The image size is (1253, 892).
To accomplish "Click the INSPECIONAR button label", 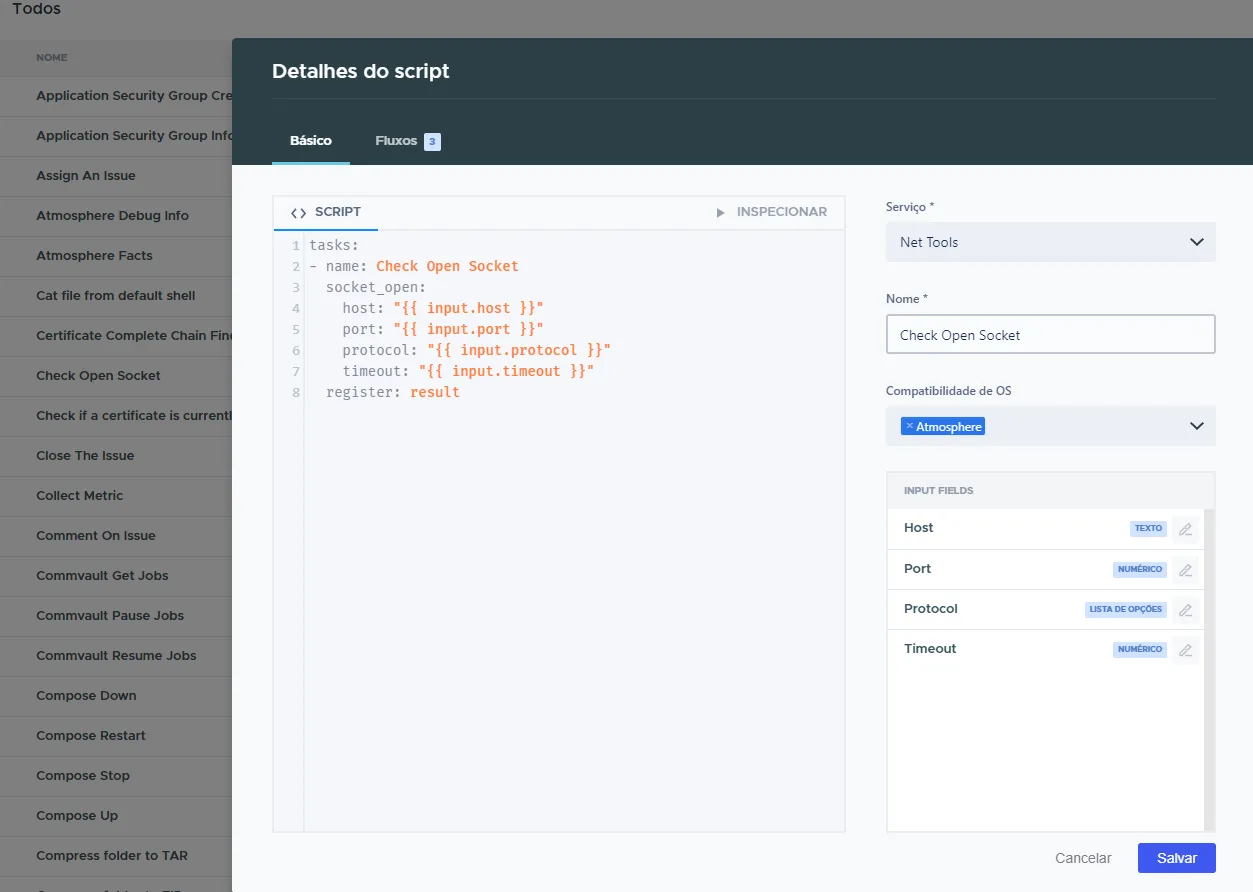I will click(x=782, y=212).
